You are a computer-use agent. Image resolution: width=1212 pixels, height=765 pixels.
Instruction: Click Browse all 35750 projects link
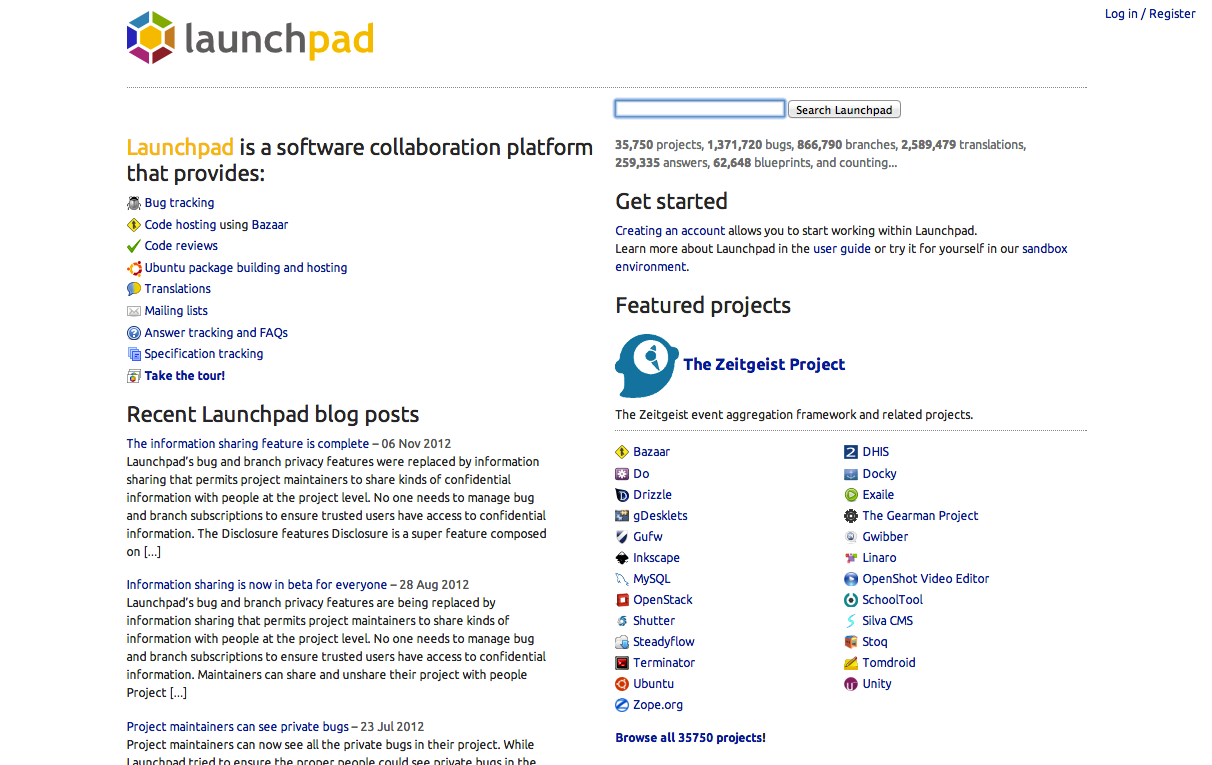click(691, 738)
